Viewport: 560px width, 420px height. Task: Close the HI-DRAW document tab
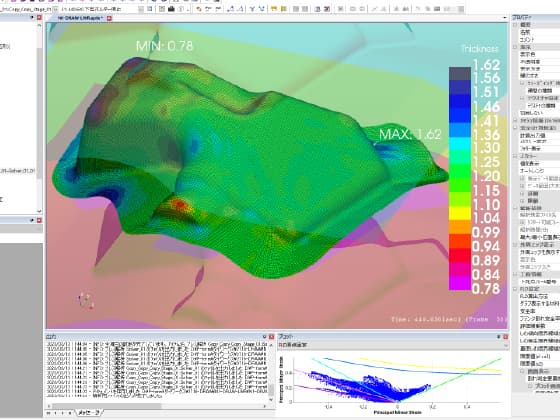(x=110, y=18)
